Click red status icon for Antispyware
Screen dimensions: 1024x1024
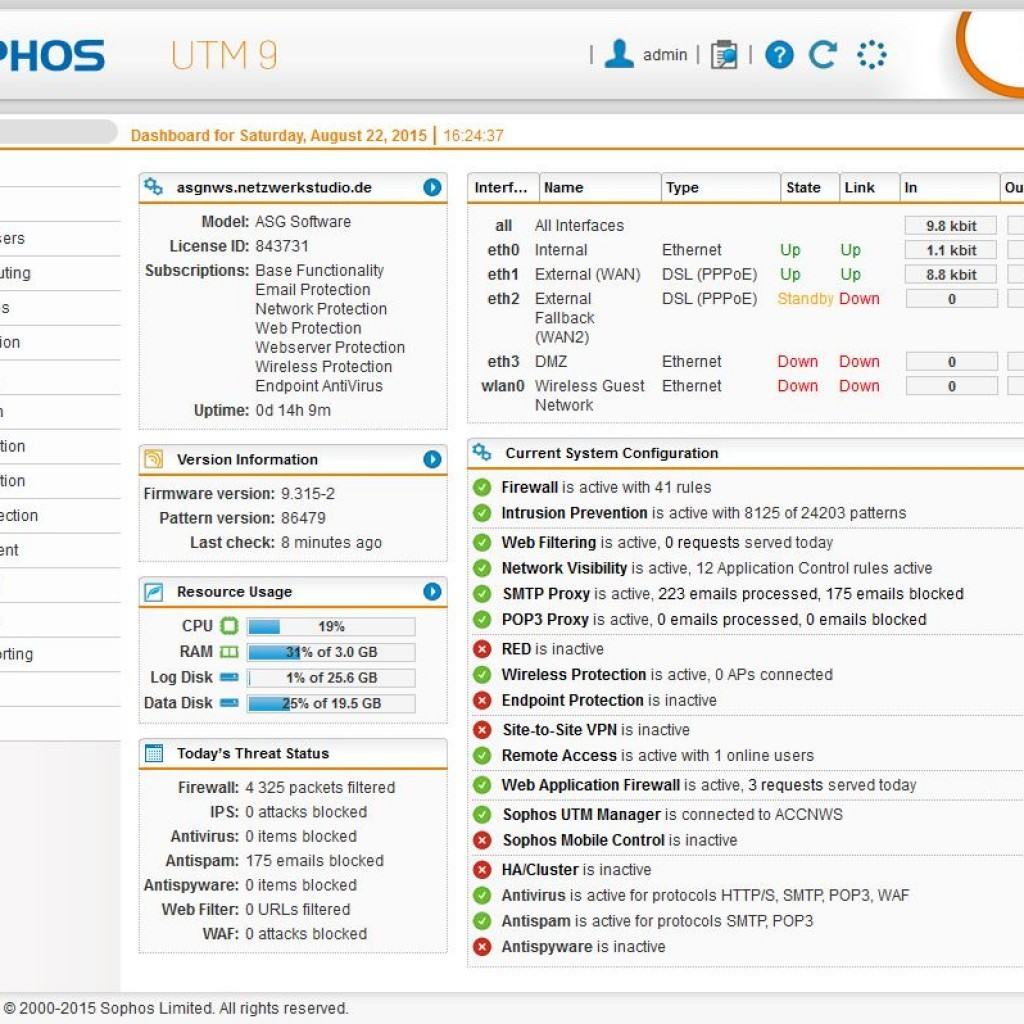[x=482, y=946]
